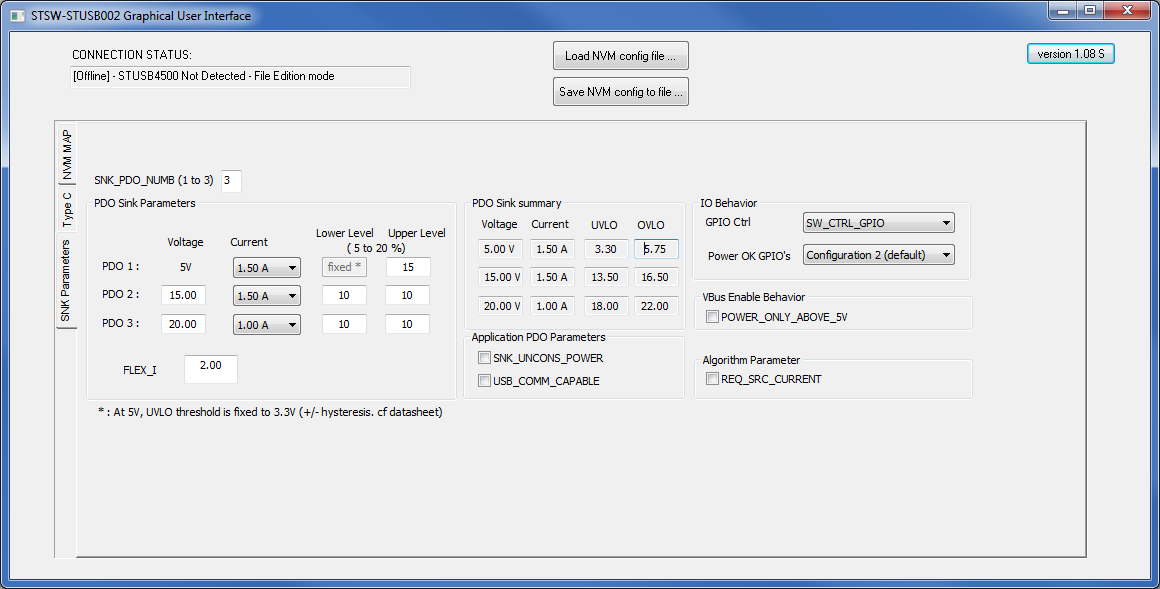Click the PDO 3 lower level field
Screen dimensions: 1160x589
pos(344,324)
